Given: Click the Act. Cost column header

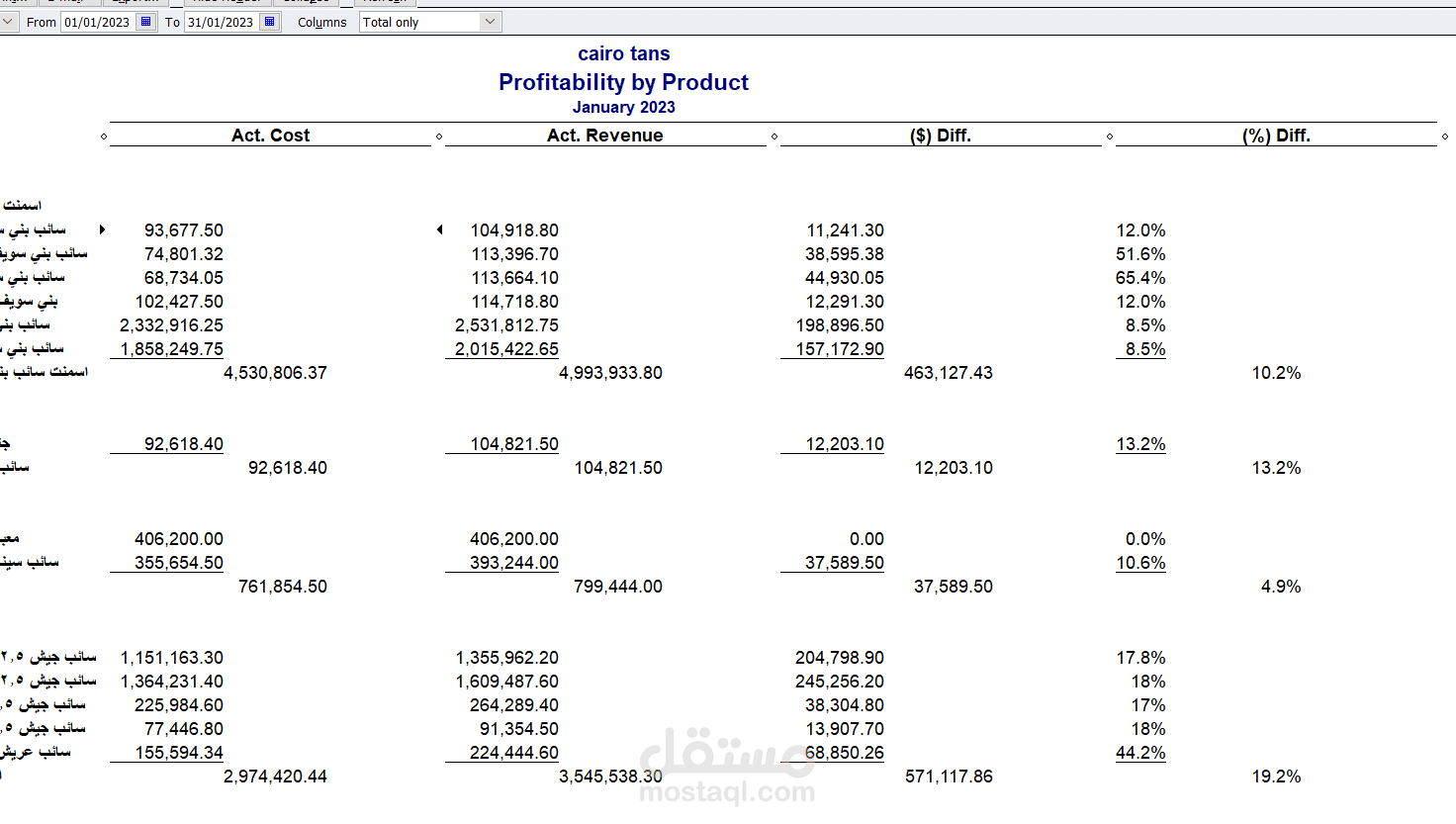Looking at the screenshot, I should [x=270, y=136].
